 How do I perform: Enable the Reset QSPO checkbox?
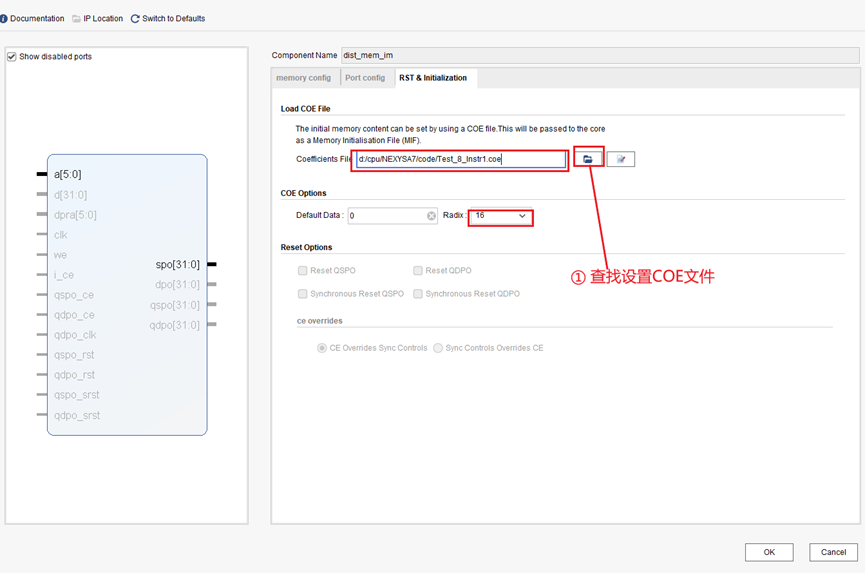point(303,271)
